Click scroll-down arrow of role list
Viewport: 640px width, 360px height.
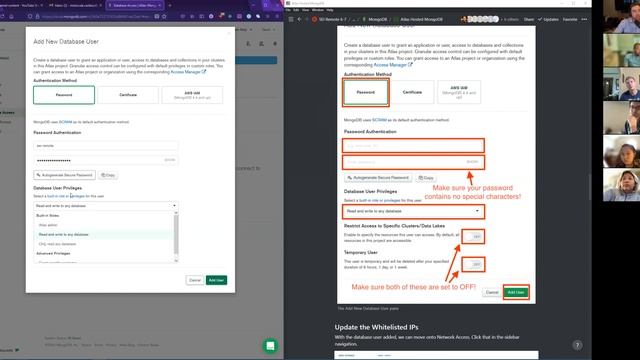coord(176,260)
